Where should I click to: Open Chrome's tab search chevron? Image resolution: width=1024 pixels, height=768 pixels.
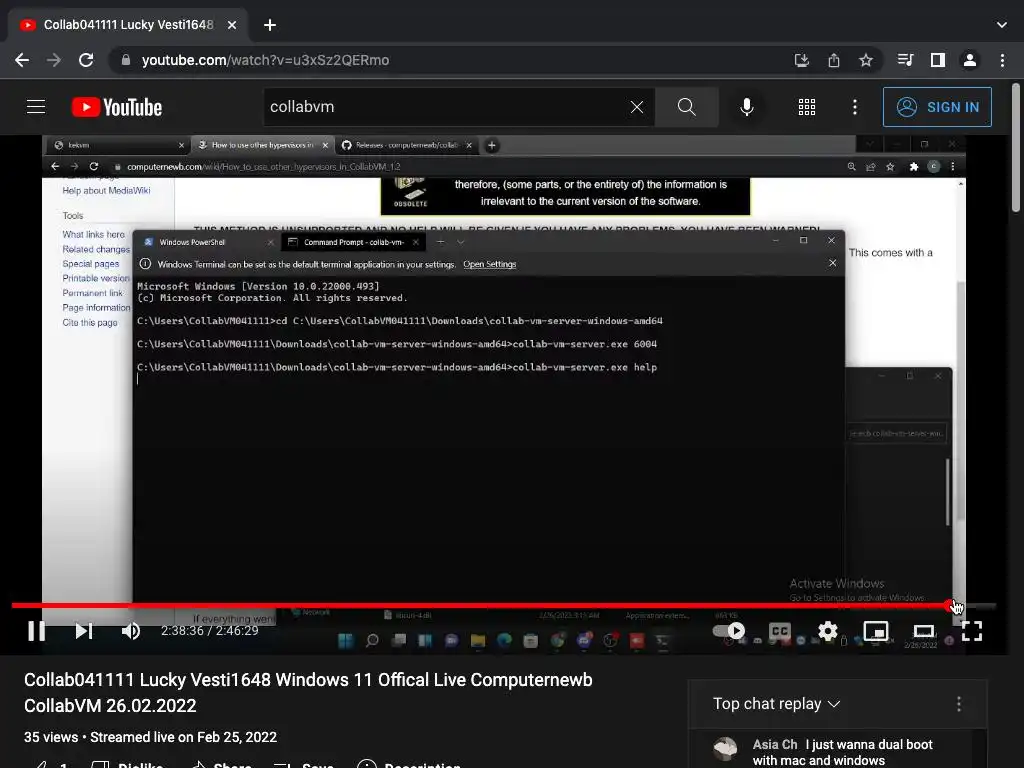pos(1002,25)
